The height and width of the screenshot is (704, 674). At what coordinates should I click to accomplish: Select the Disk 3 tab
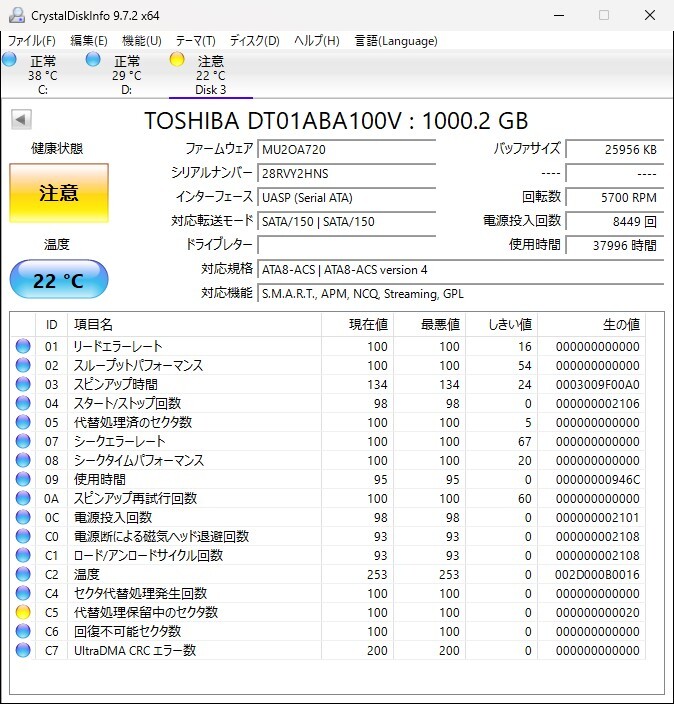(x=211, y=75)
